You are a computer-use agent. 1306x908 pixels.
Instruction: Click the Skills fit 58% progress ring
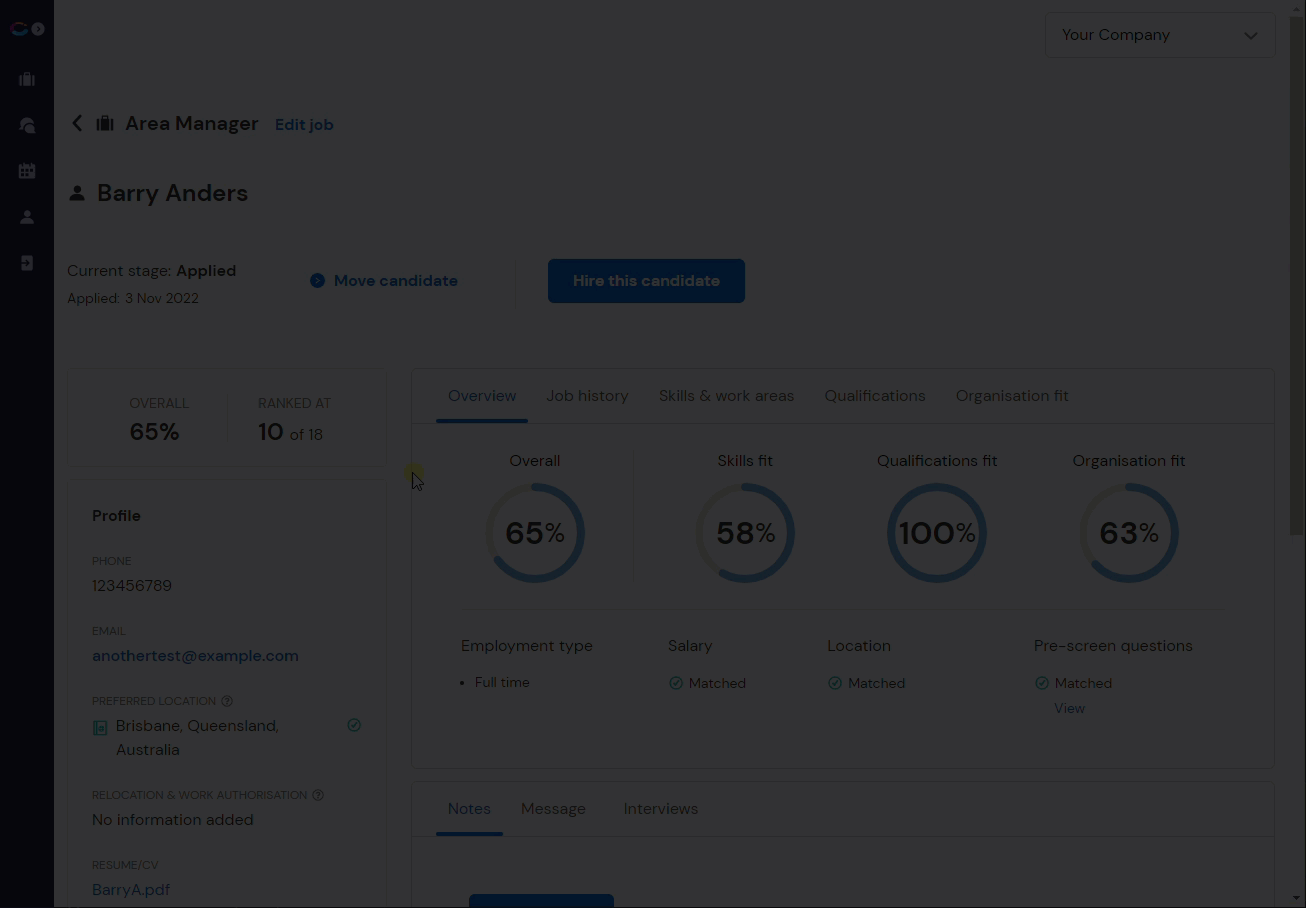point(745,533)
